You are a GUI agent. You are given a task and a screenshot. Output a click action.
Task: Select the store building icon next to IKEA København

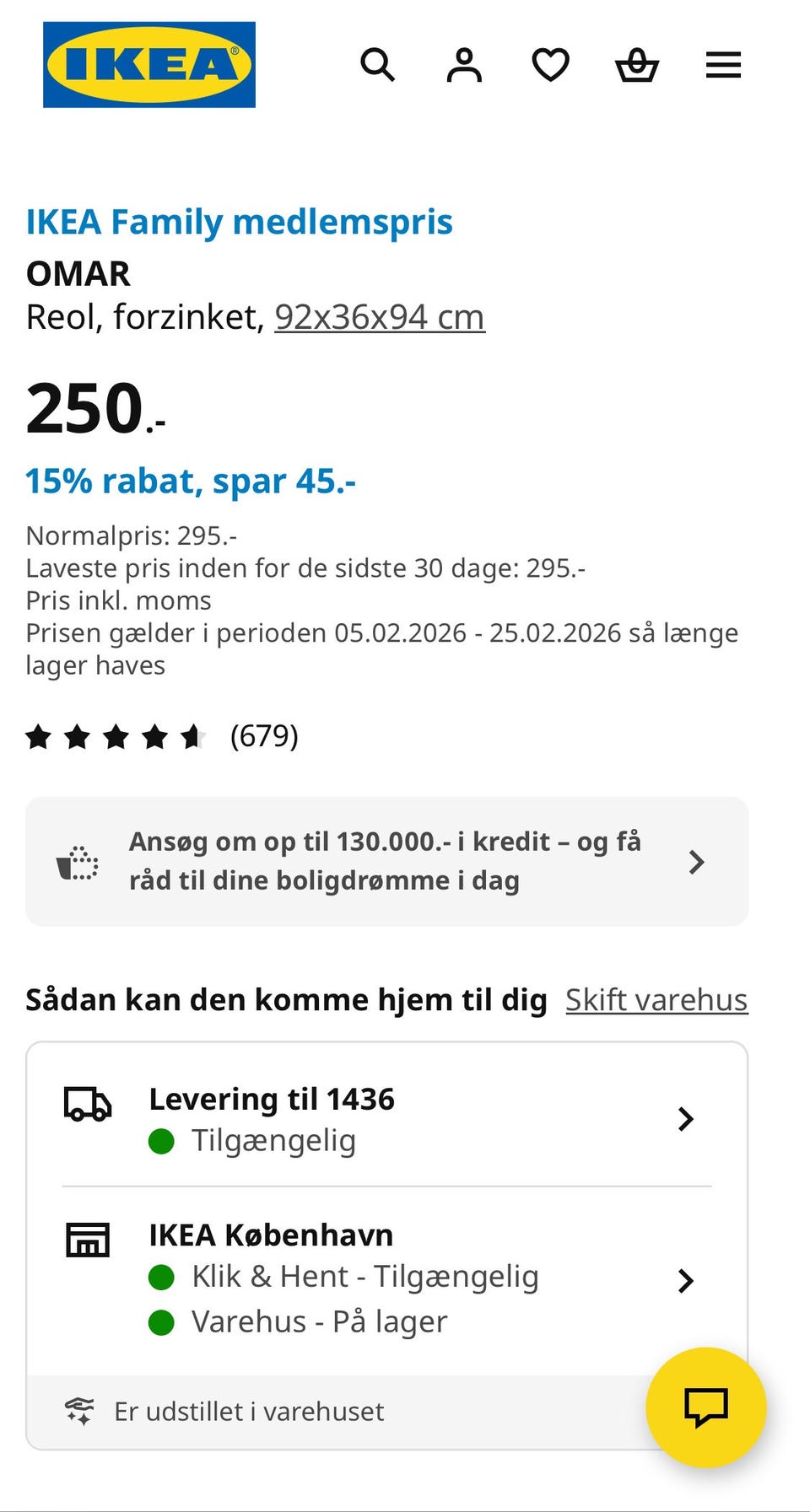point(87,1240)
